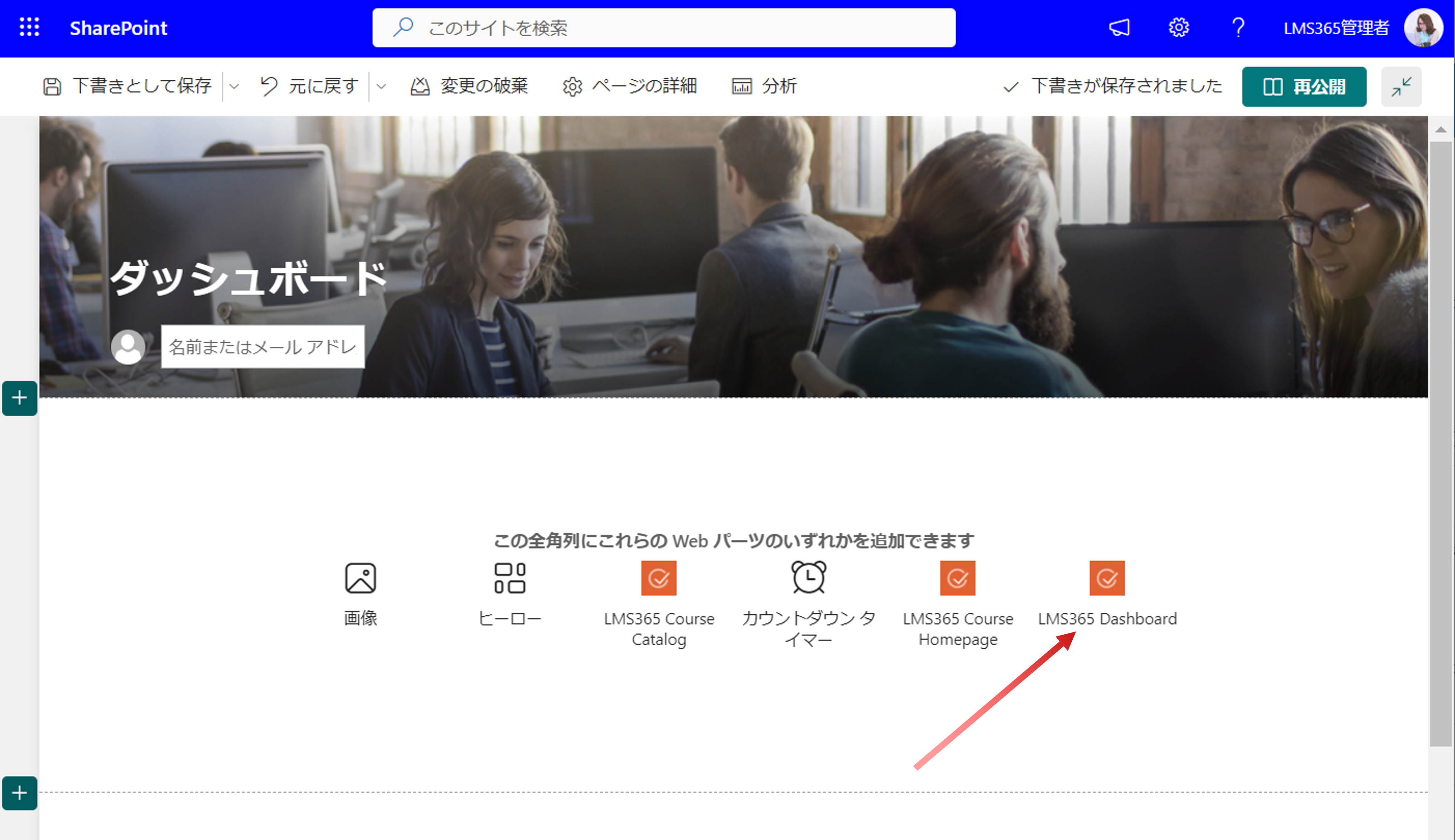
Task: Click the search magnifier icon
Action: pos(403,27)
